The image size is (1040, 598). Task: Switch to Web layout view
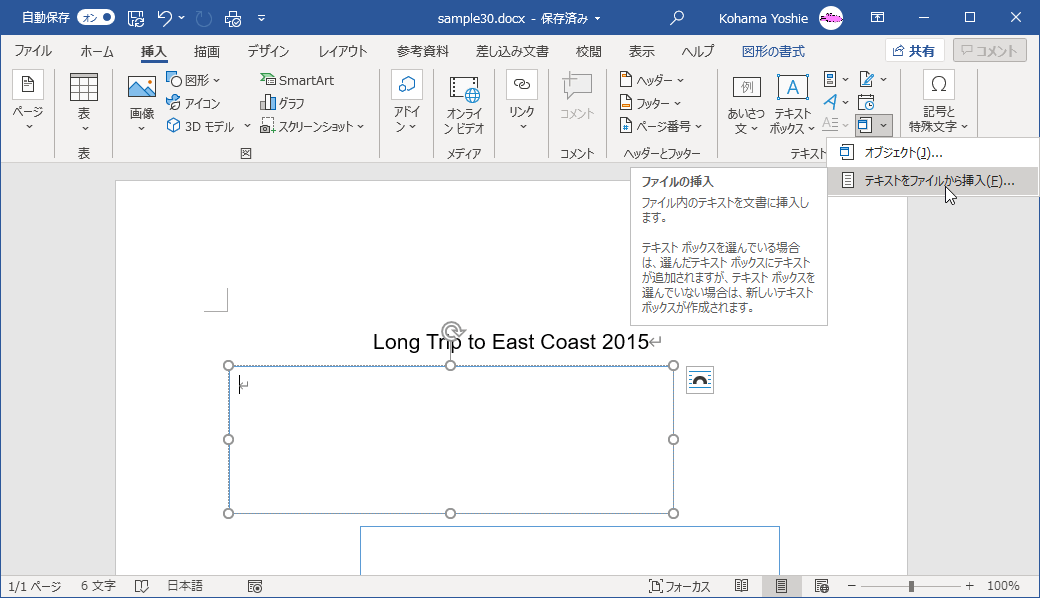coord(822,585)
